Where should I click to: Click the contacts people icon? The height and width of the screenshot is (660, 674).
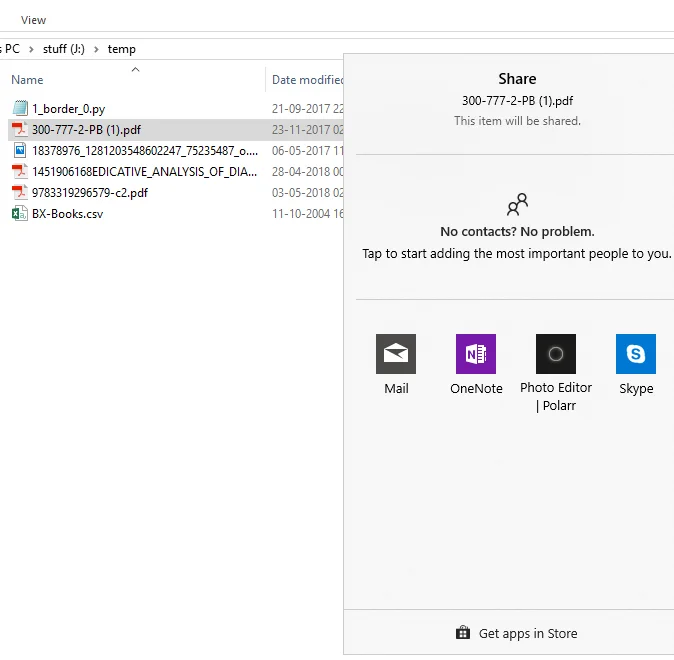pyautogui.click(x=518, y=205)
